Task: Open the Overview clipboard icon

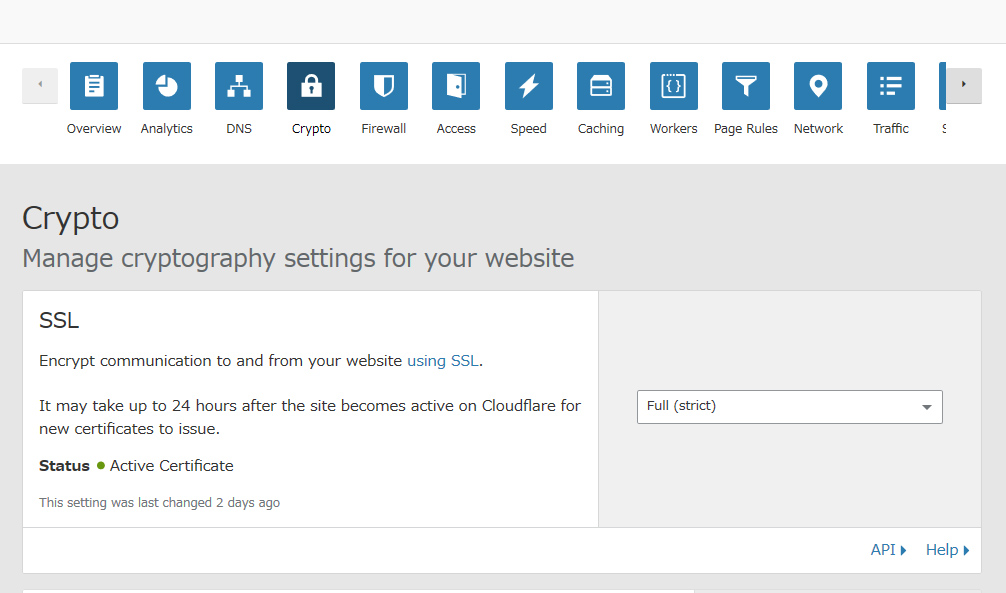Action: tap(94, 86)
